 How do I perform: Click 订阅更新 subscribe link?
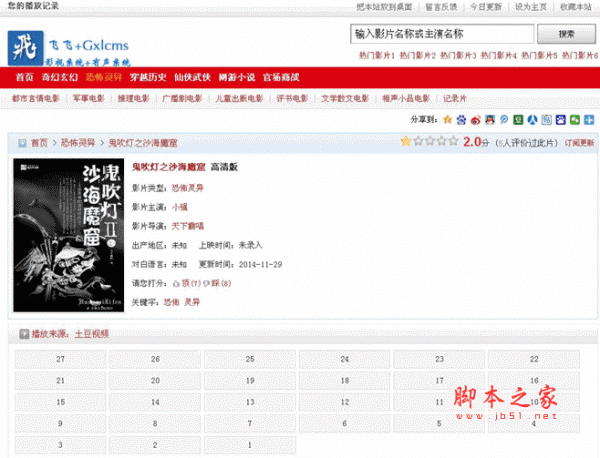(579, 143)
